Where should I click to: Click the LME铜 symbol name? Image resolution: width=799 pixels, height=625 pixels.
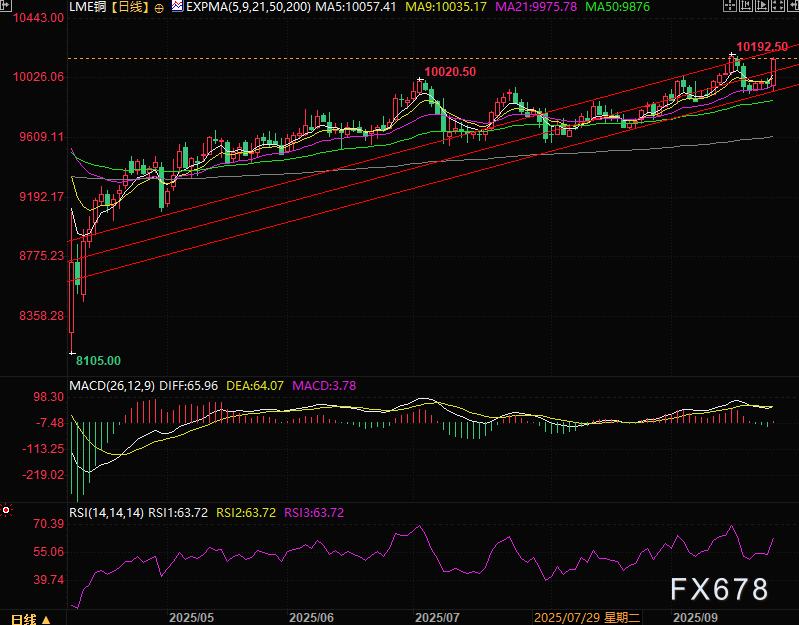point(87,8)
